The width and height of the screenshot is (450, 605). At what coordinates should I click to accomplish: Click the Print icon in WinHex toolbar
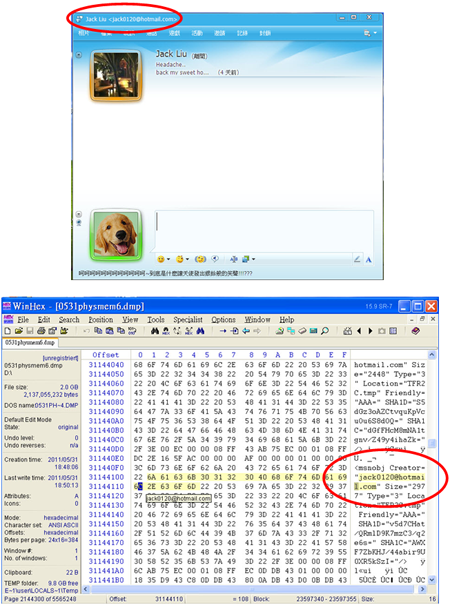(41, 331)
